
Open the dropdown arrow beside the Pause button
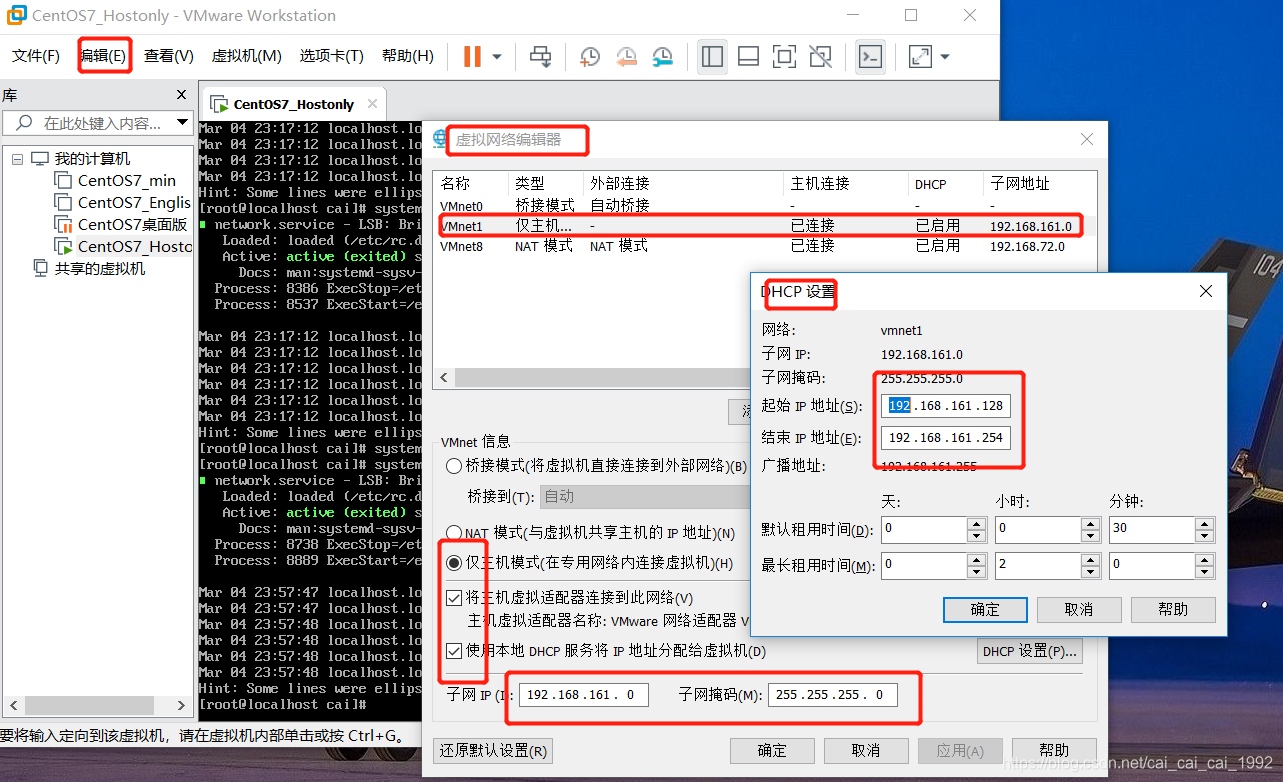pos(497,57)
